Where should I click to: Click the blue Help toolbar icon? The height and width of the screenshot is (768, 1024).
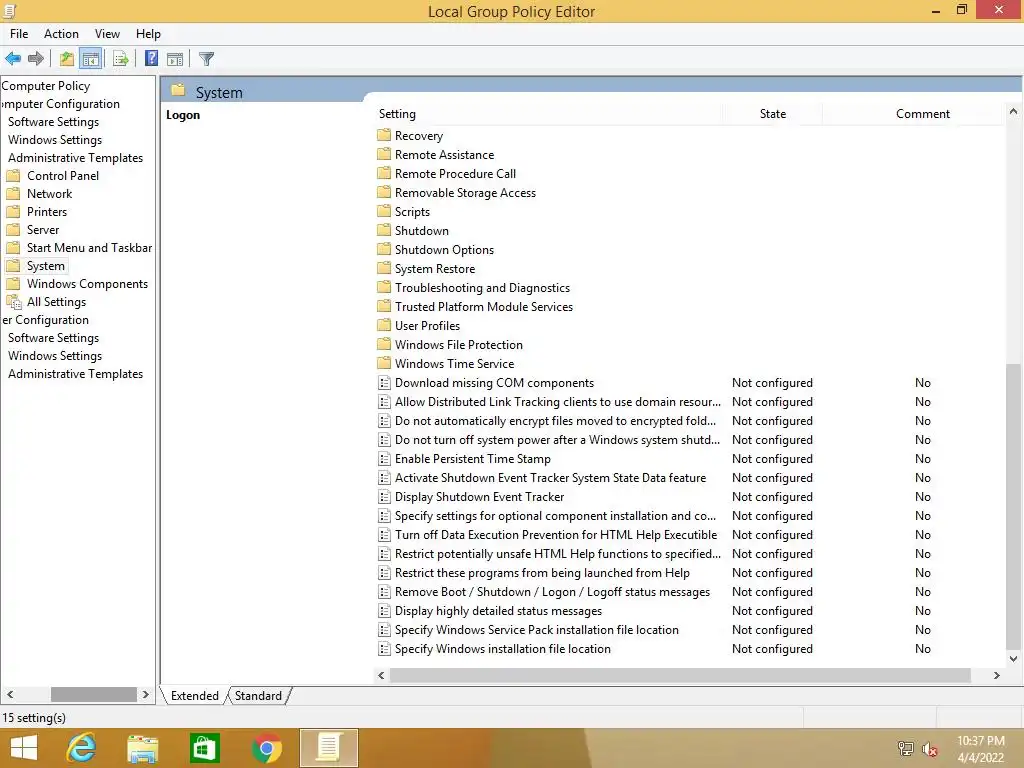pos(152,59)
